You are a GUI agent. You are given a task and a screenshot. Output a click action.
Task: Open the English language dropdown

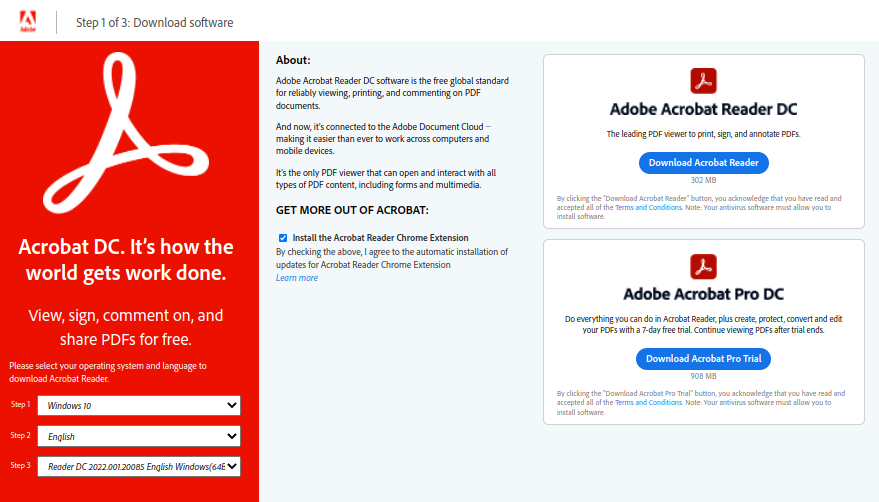coord(139,436)
